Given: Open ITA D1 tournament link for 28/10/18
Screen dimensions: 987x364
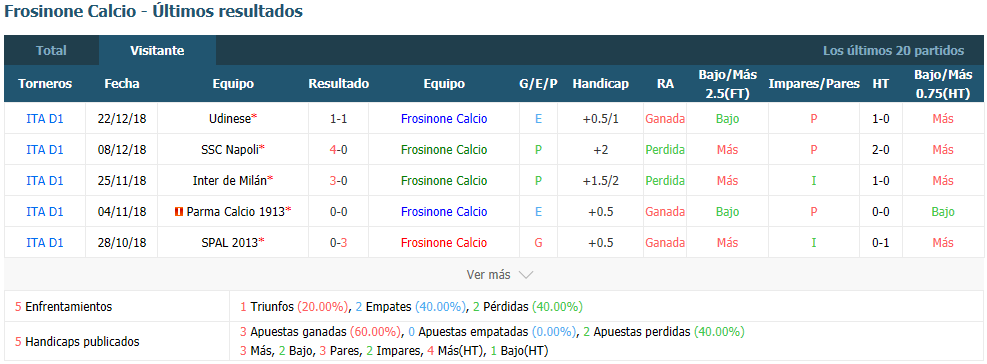Looking at the screenshot, I should (45, 242).
